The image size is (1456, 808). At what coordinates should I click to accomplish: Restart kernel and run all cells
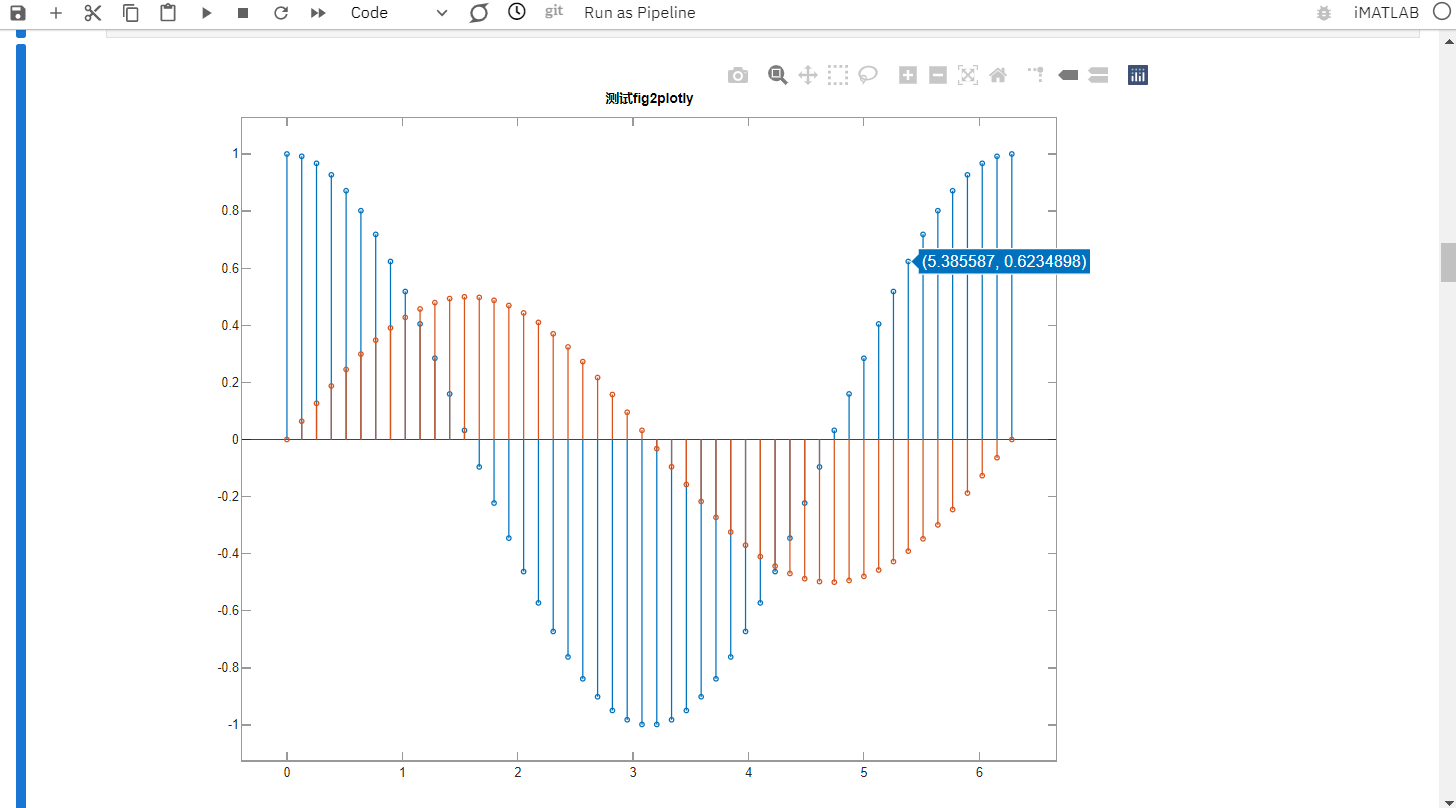click(318, 13)
